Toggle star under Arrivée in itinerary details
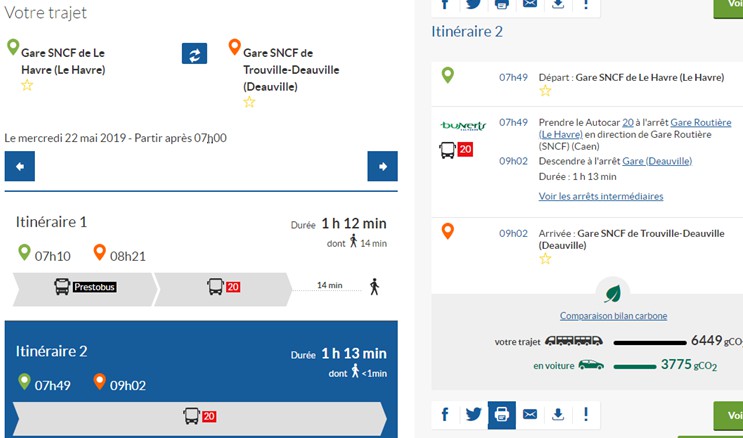Image resolution: width=743 pixels, height=438 pixels. point(545,259)
